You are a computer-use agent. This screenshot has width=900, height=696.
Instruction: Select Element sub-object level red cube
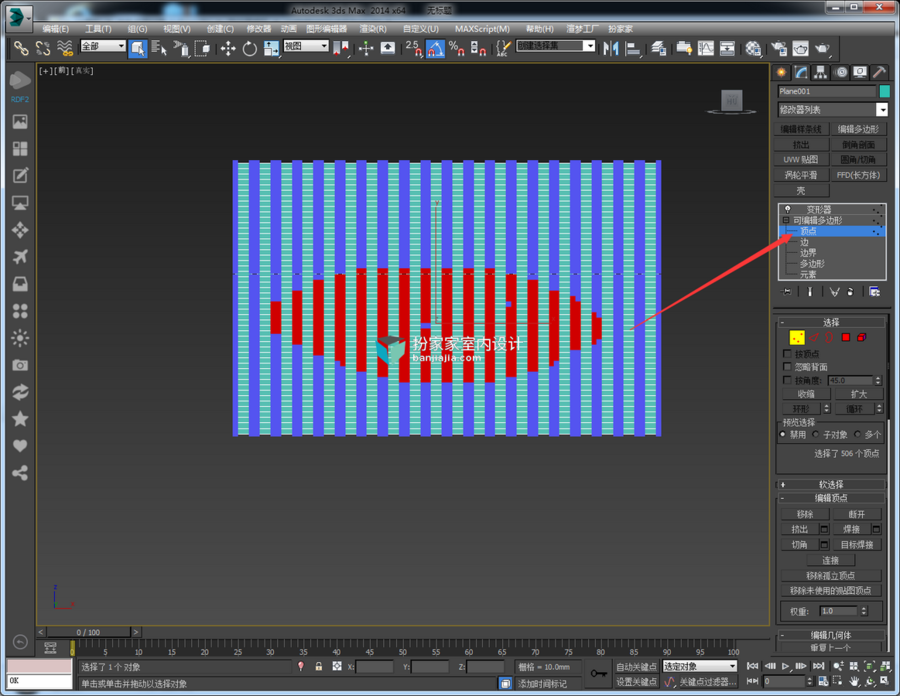(862, 337)
